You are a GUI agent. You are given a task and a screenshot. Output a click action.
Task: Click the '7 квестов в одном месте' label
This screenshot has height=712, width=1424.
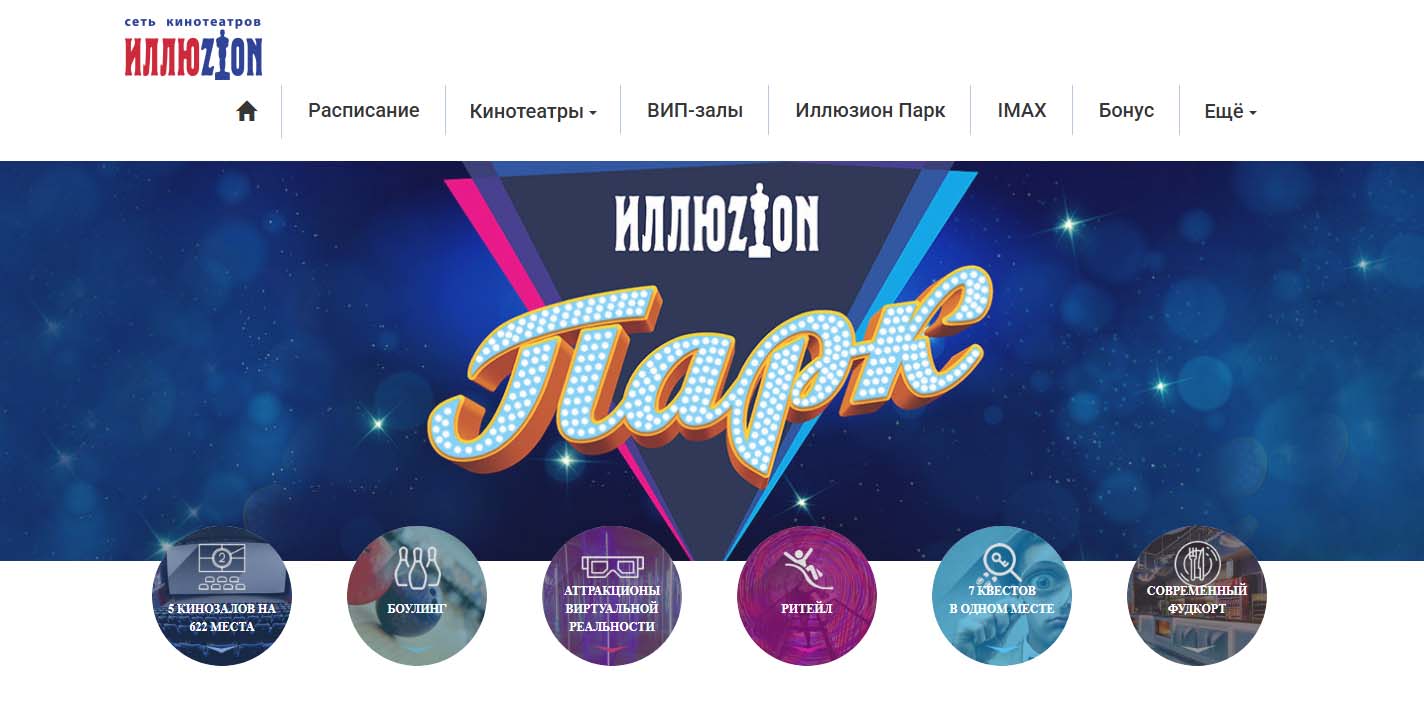[1001, 599]
